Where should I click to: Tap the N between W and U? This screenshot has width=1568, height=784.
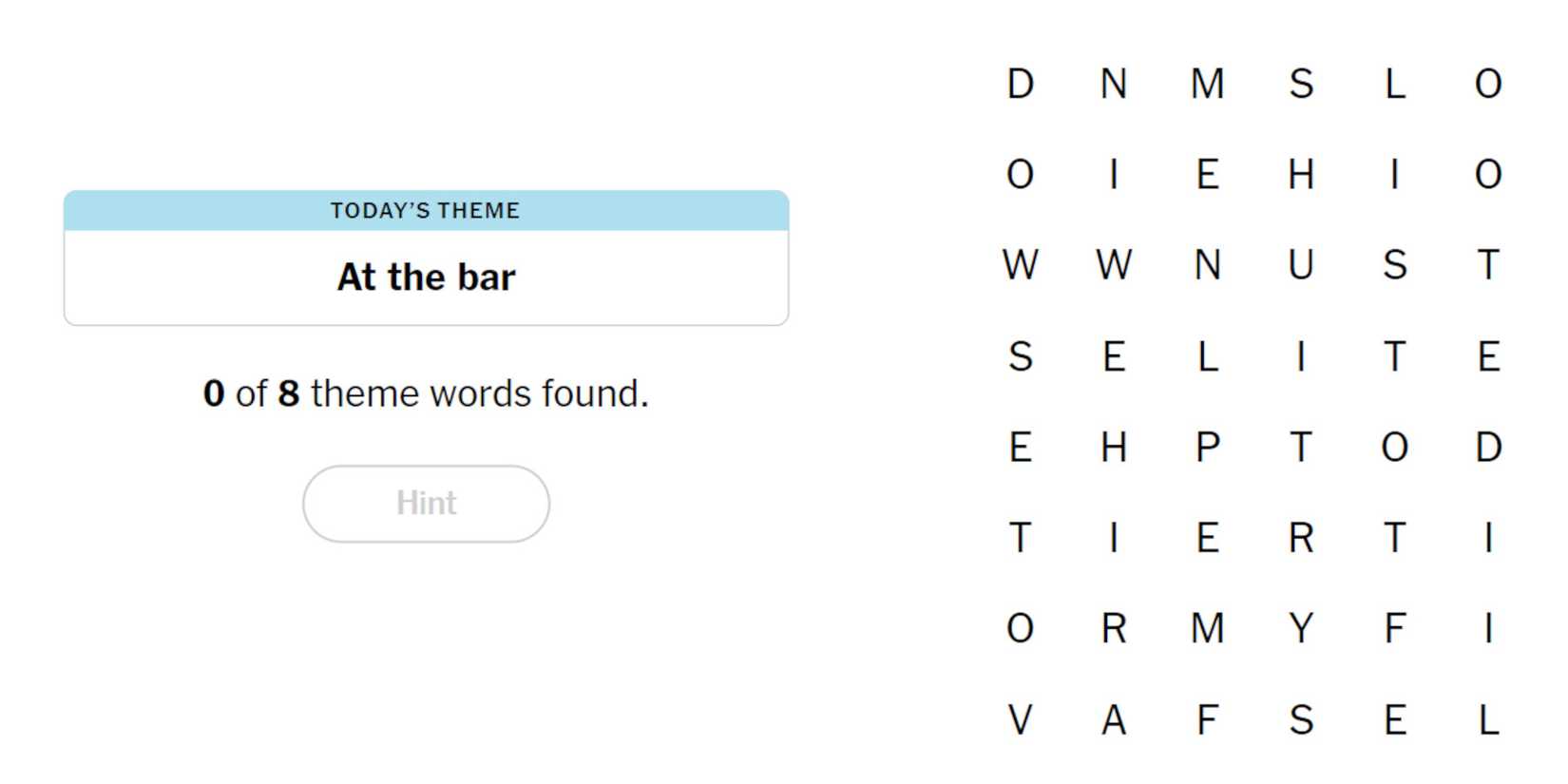(x=1208, y=265)
